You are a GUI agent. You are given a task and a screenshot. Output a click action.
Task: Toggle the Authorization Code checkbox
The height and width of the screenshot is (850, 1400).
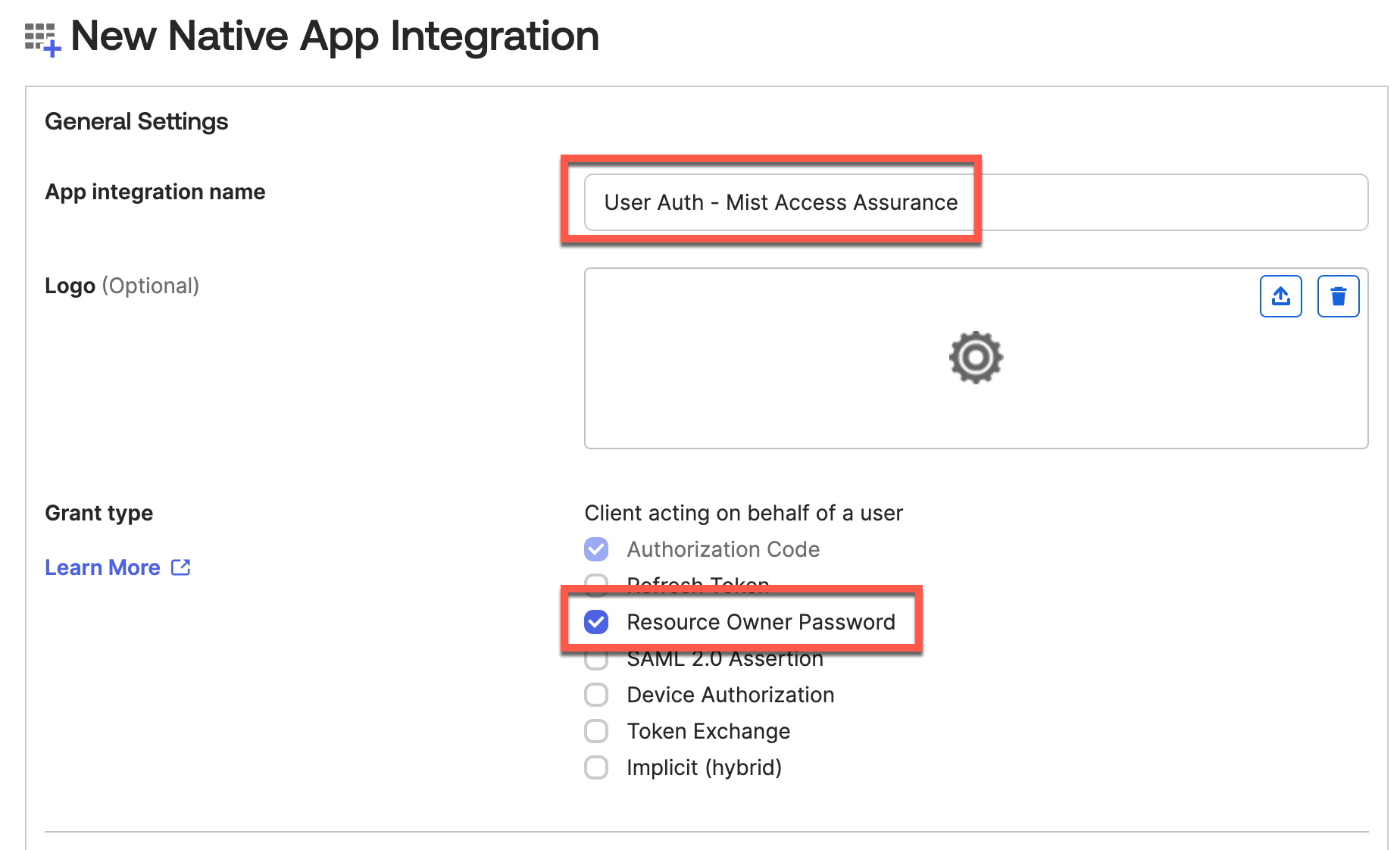pos(596,549)
